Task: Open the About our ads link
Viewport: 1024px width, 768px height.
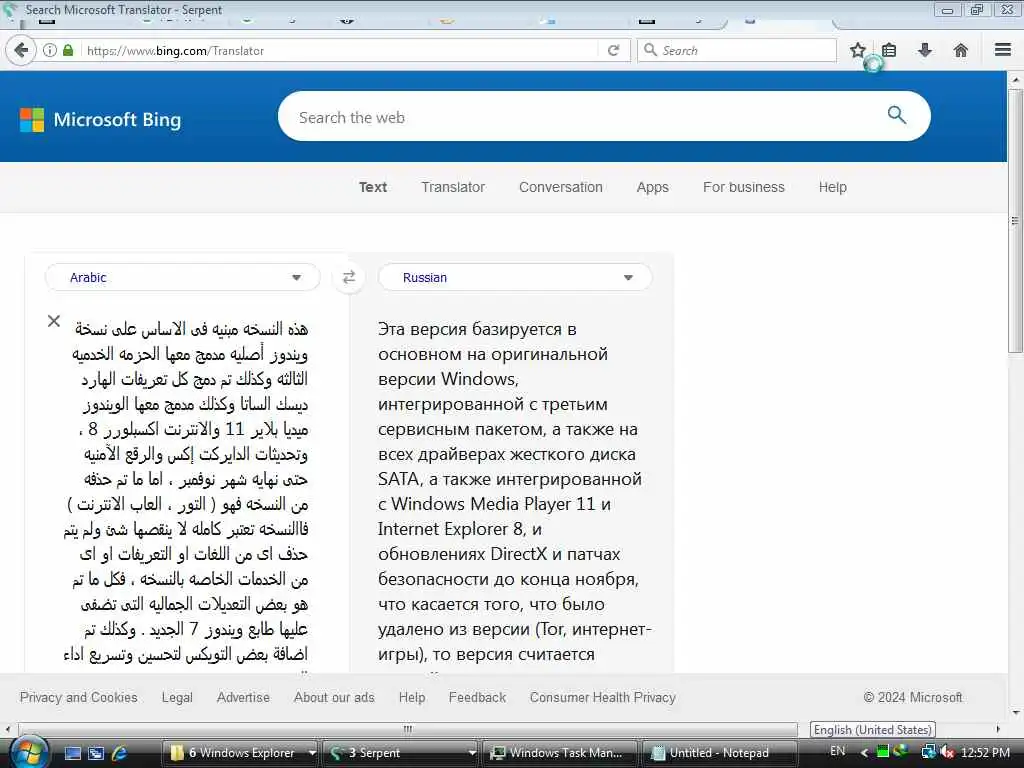Action: pos(334,697)
